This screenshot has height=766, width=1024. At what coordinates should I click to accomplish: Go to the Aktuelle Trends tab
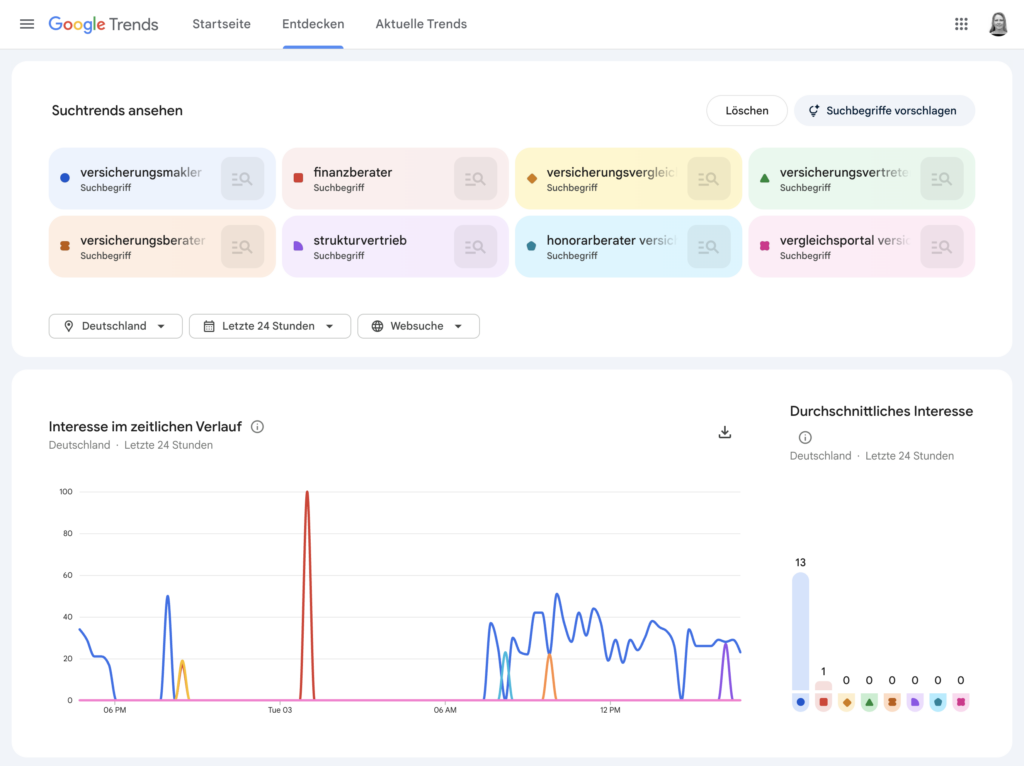pyautogui.click(x=421, y=24)
